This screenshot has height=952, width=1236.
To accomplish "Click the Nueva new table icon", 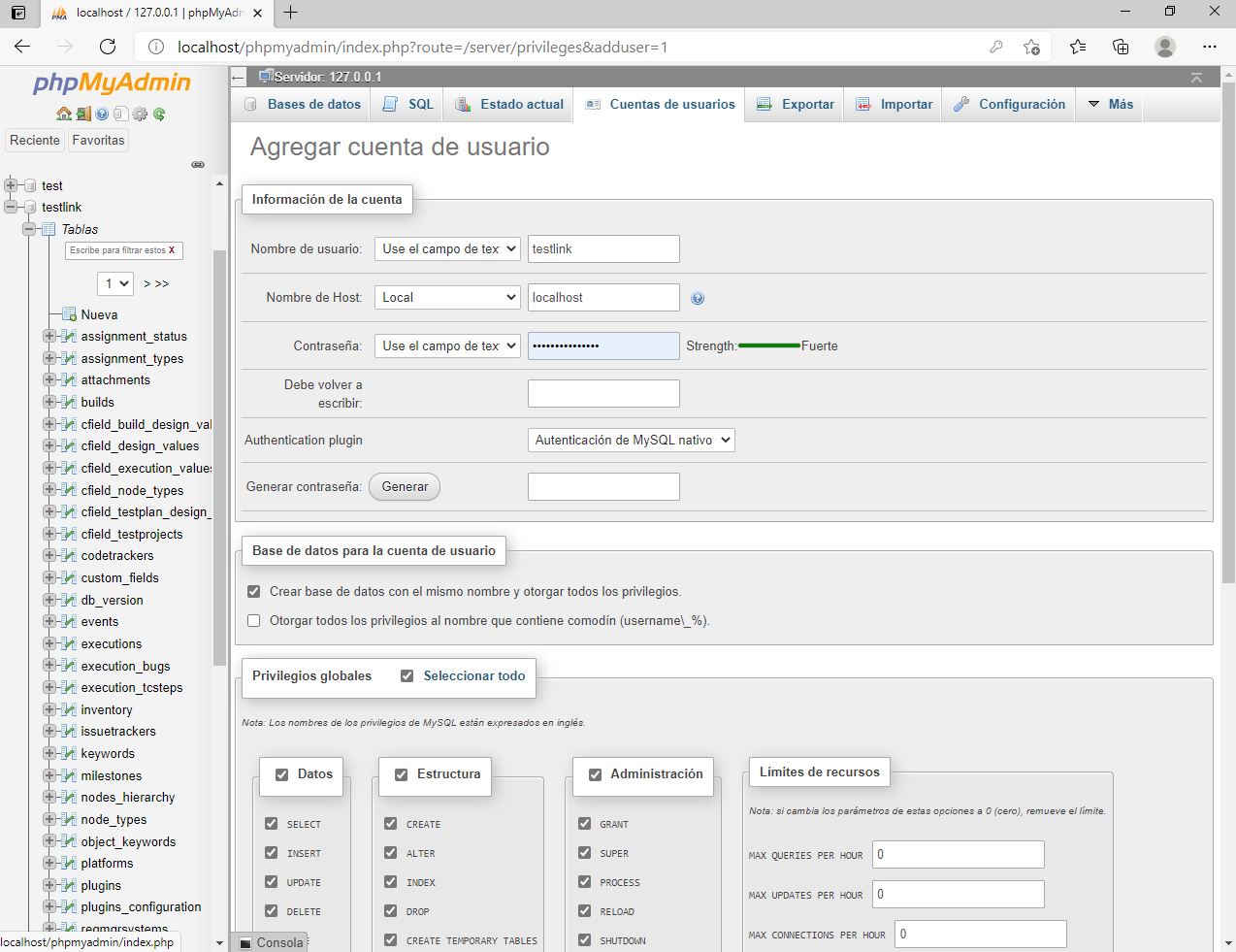I will 69,314.
